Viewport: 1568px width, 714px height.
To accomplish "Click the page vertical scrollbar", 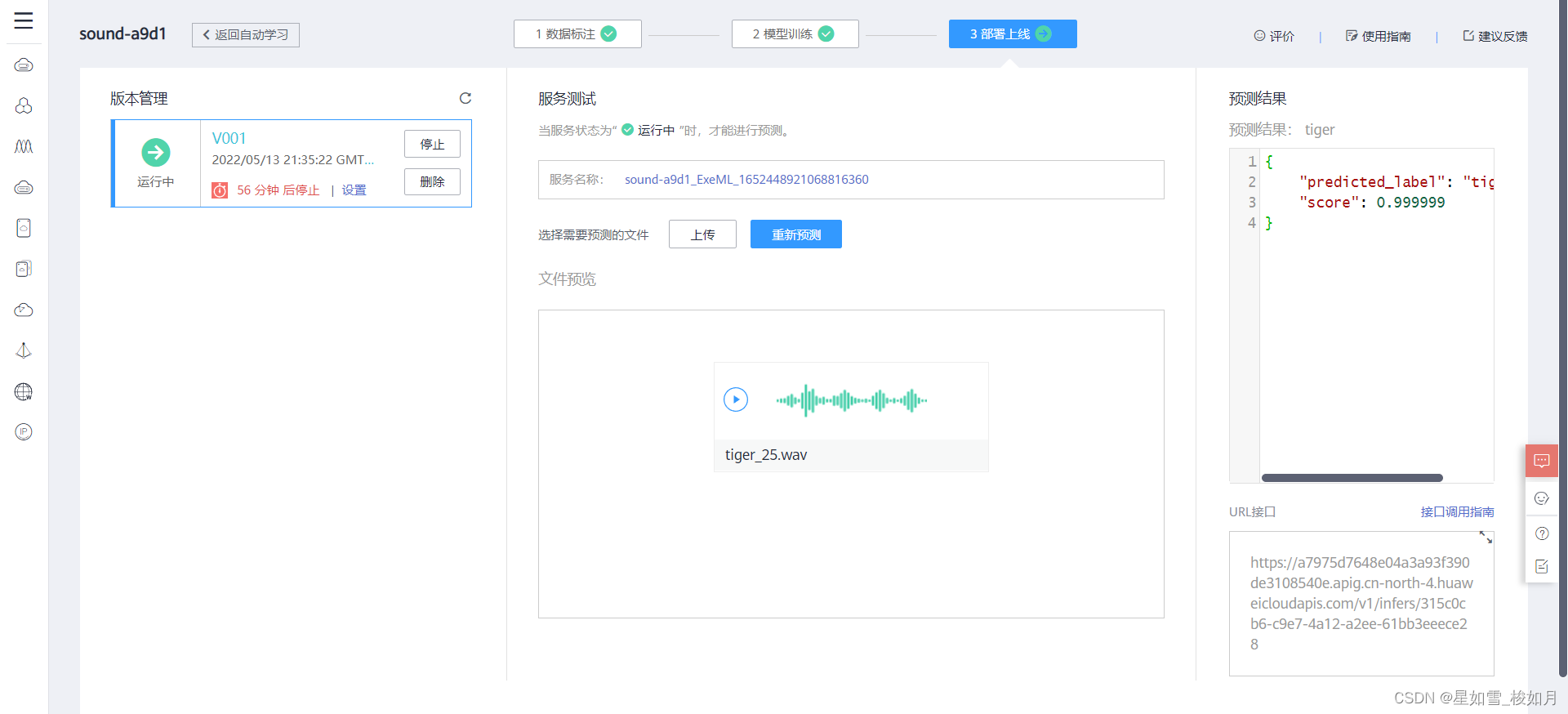I will [x=1562, y=339].
